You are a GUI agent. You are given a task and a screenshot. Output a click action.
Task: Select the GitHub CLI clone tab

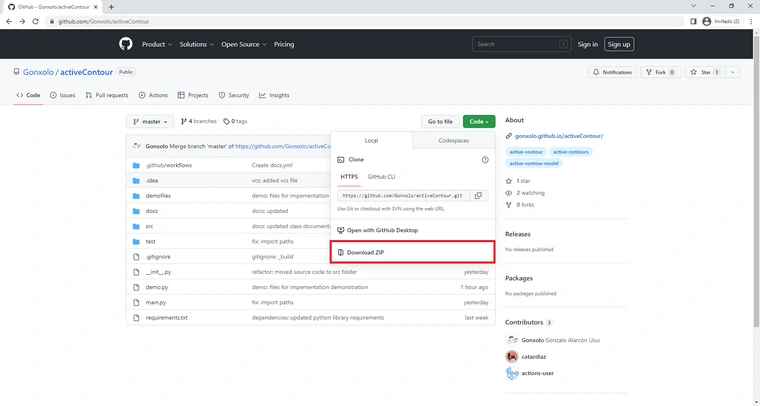point(381,177)
